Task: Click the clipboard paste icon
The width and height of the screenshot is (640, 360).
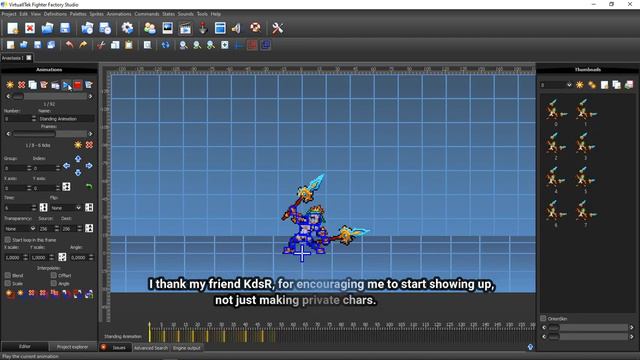Action: click(129, 45)
